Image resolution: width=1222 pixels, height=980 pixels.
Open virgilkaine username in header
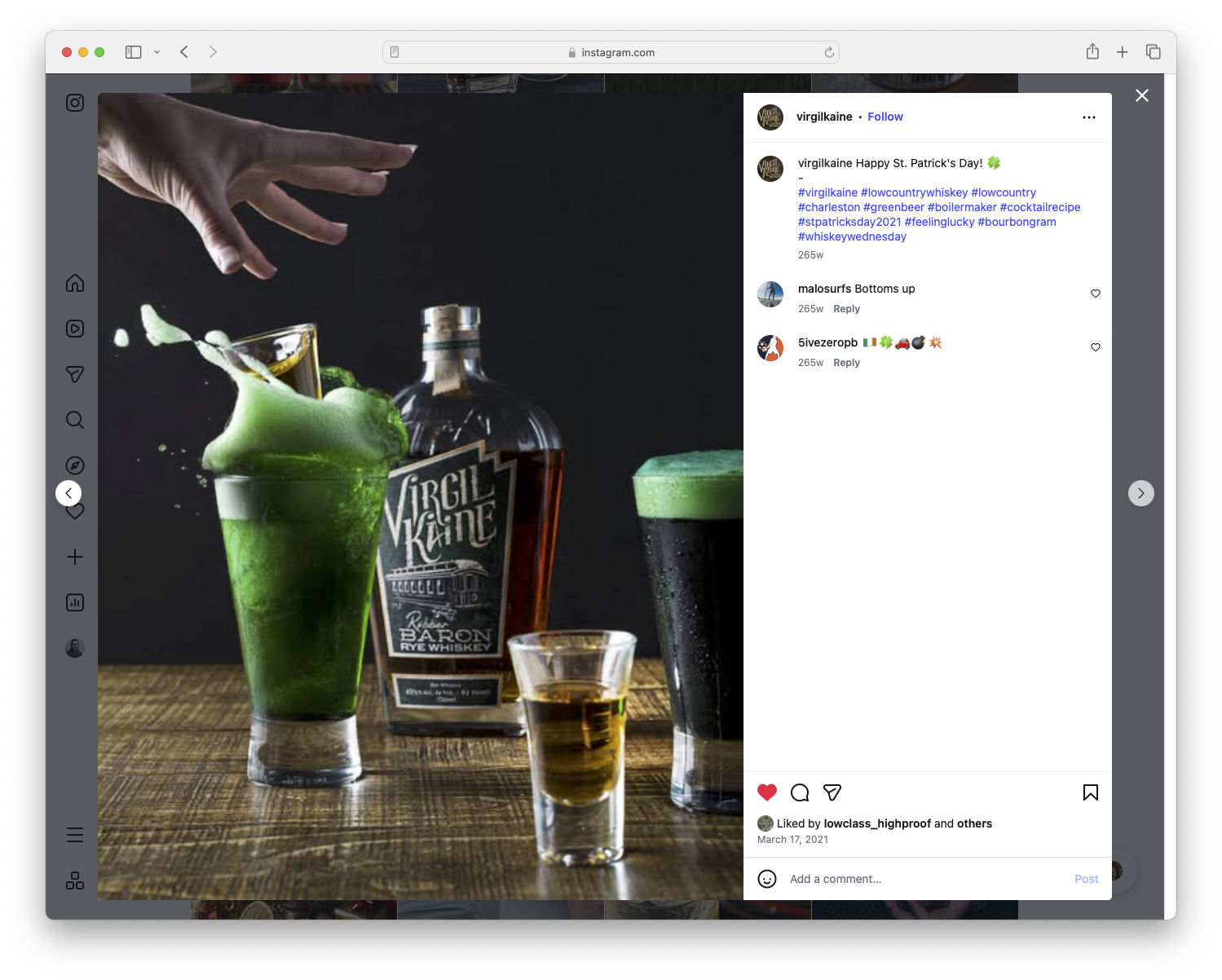pyautogui.click(x=824, y=117)
